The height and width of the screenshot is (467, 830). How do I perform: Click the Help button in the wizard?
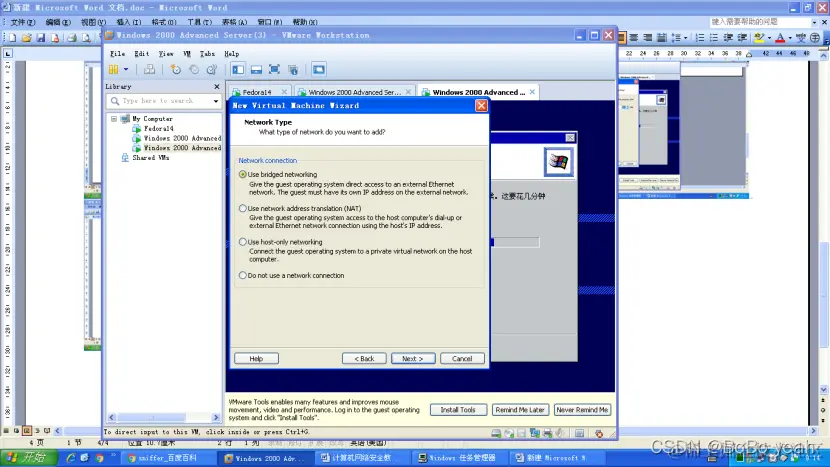click(256, 358)
